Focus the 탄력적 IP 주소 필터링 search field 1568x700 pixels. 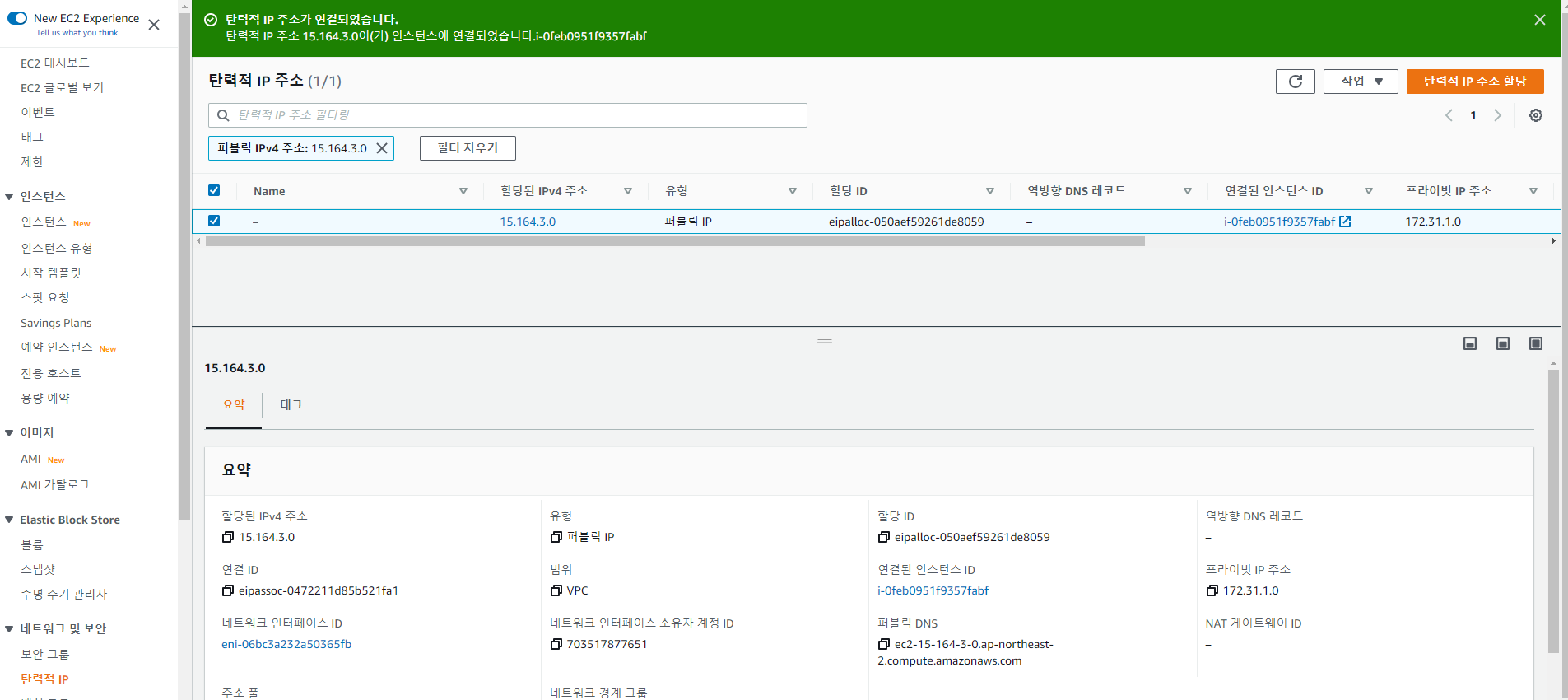508,115
